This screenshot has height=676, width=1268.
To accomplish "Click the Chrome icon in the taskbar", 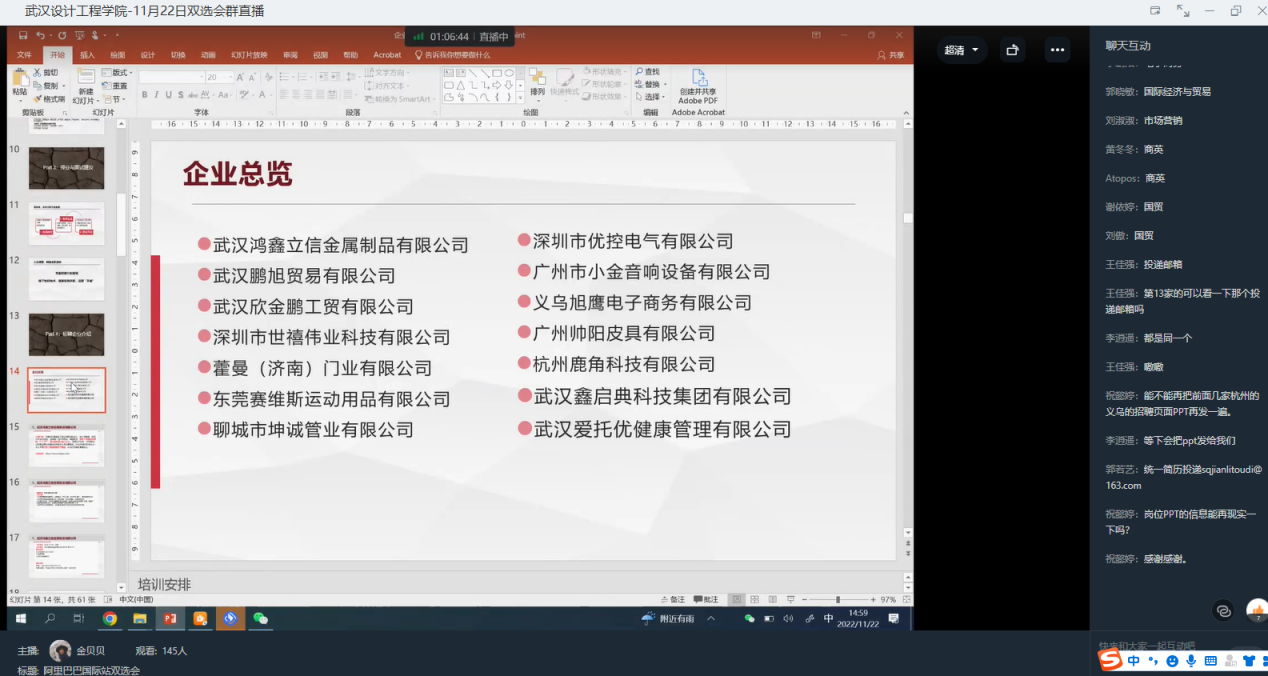I will pos(110,619).
